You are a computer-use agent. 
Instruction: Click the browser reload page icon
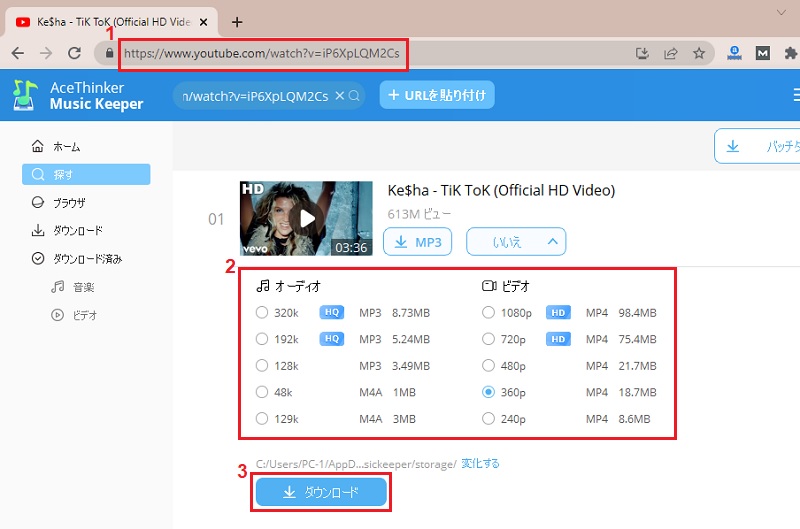74,54
